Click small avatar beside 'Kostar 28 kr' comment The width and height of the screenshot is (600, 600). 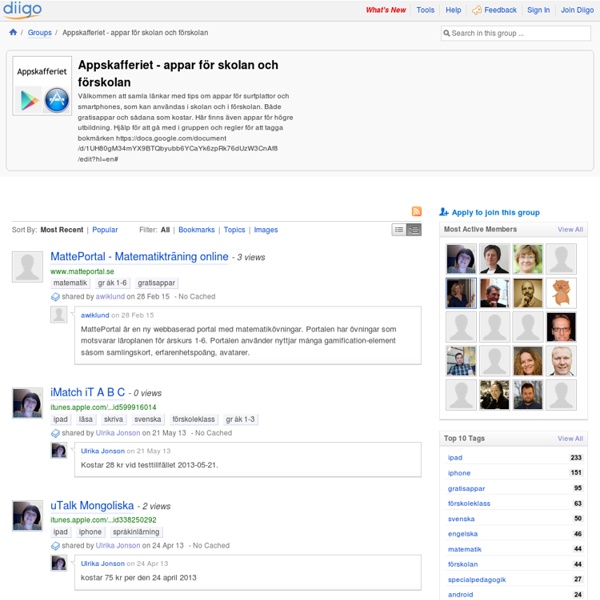[x=59, y=450]
